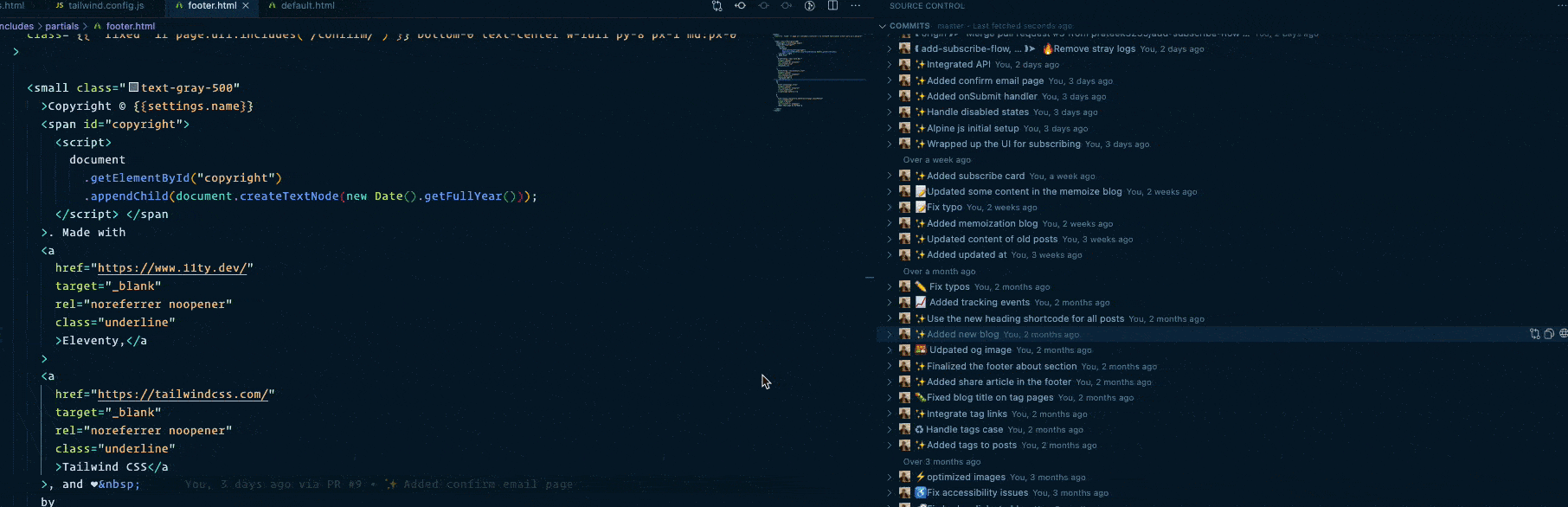This screenshot has width=1568, height=507.
Task: Click avatar of optimized images commit
Action: pyautogui.click(x=904, y=477)
